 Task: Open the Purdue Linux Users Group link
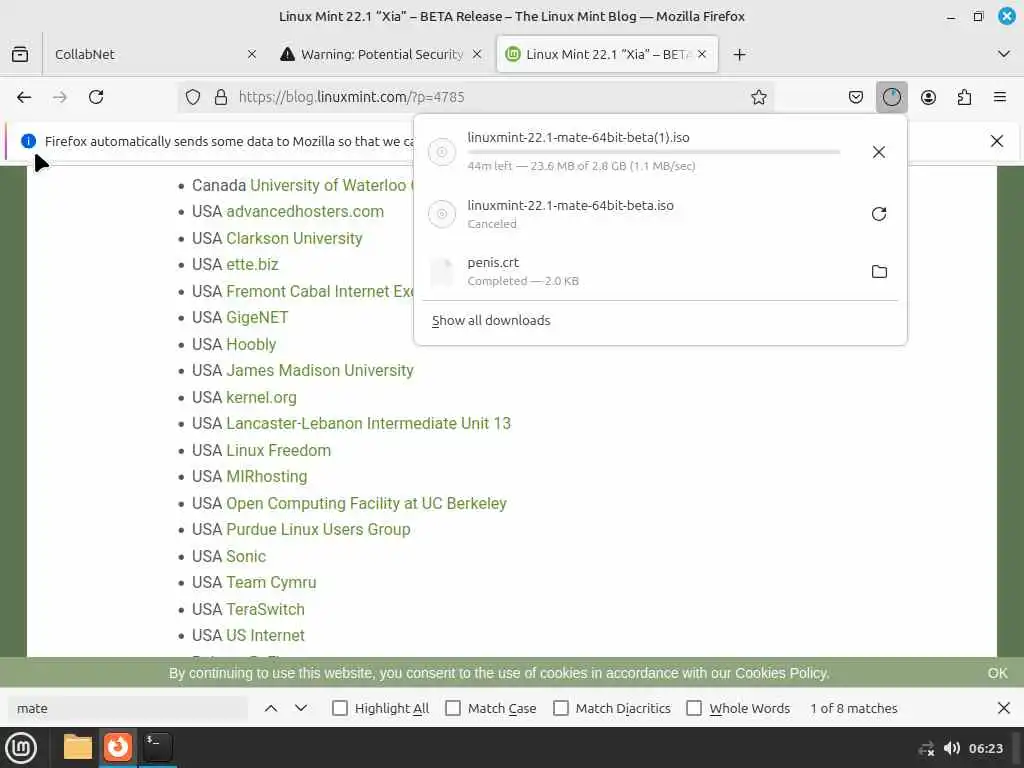click(x=318, y=529)
